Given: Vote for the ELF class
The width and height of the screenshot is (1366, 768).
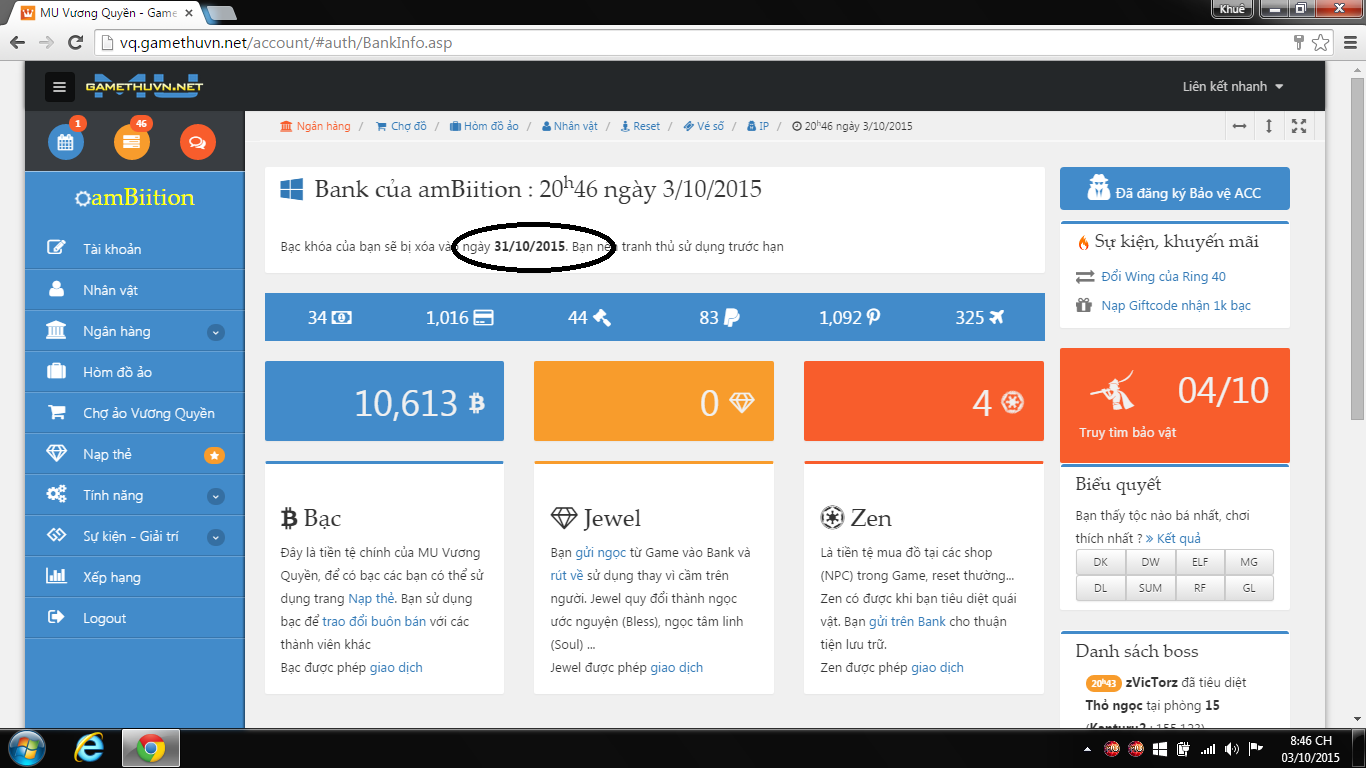Looking at the screenshot, I should (1199, 562).
